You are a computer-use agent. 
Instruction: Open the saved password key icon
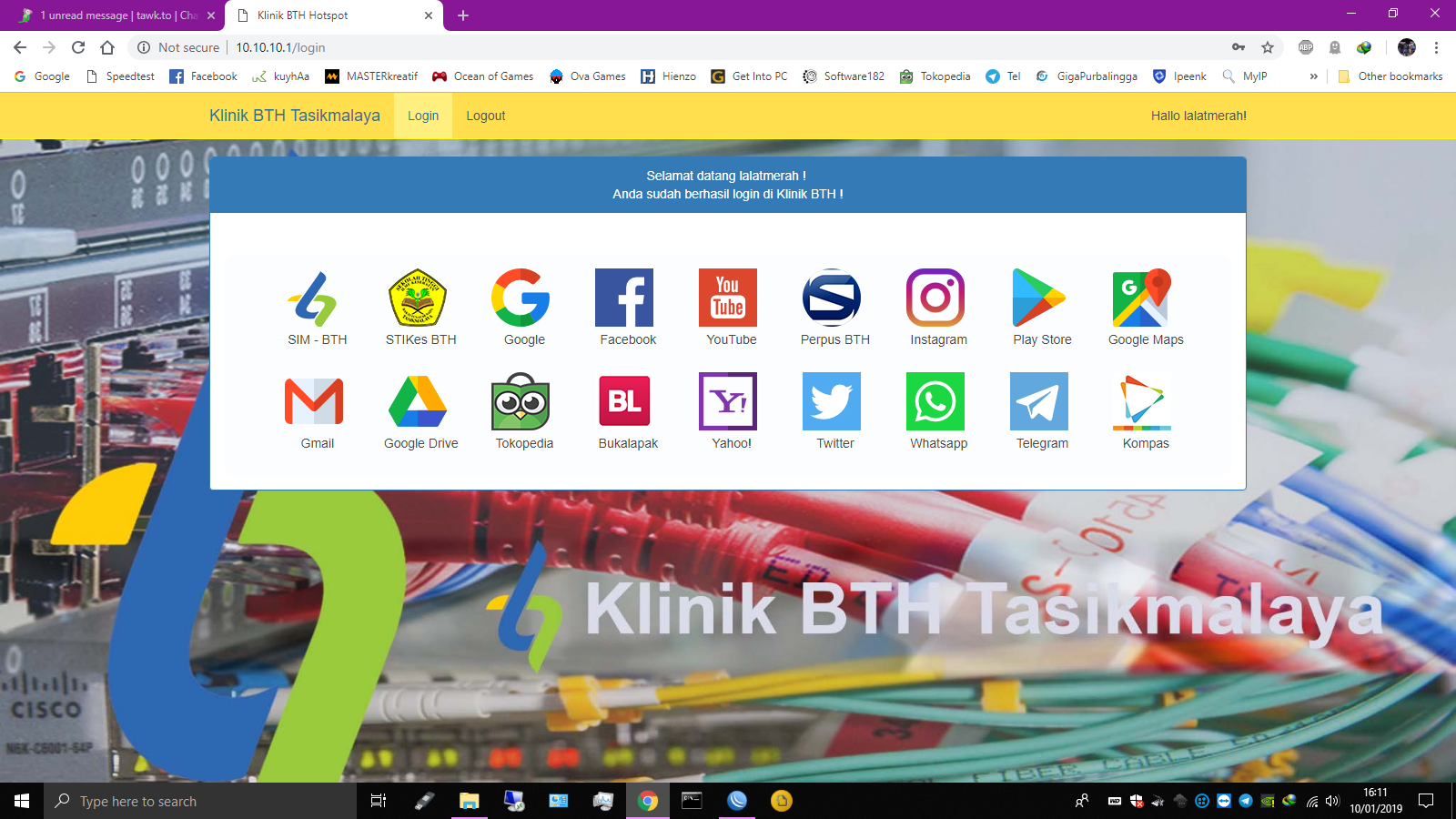[1239, 47]
